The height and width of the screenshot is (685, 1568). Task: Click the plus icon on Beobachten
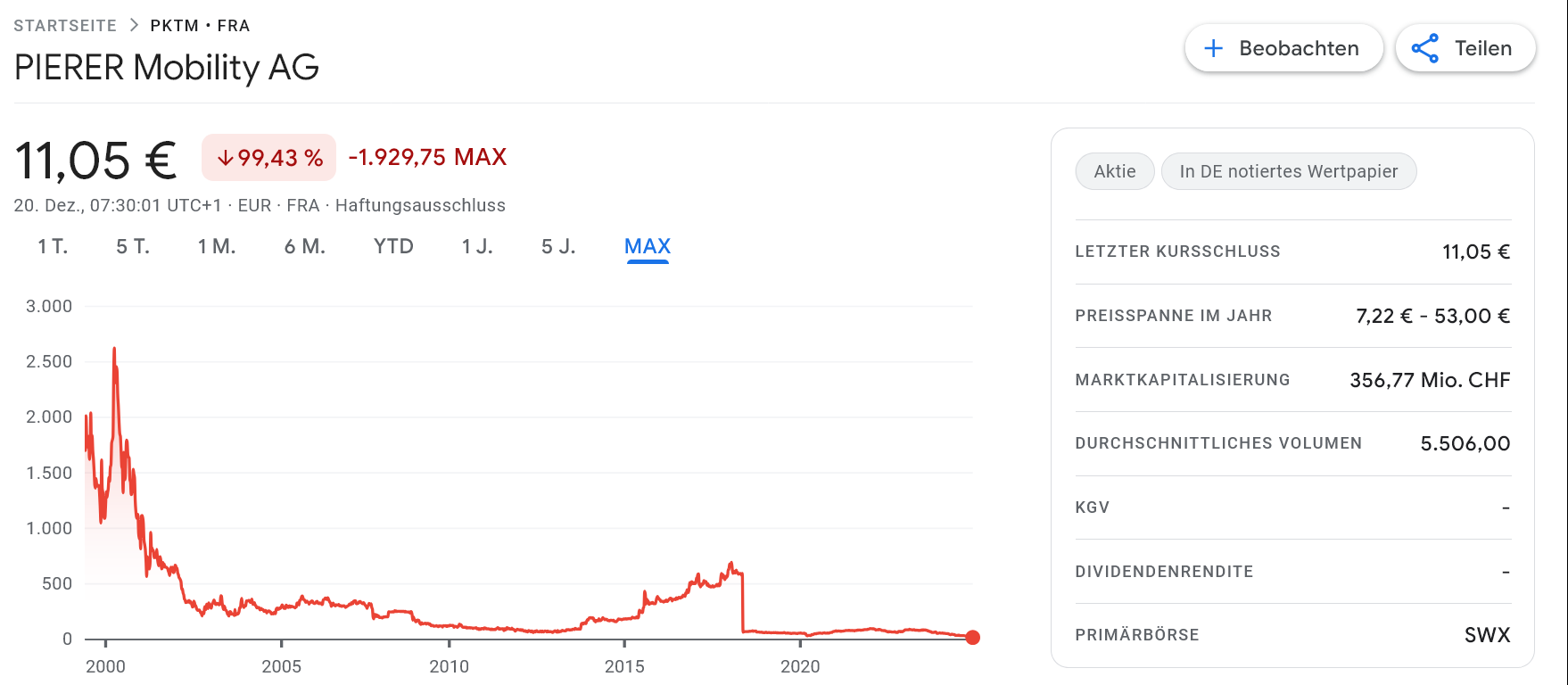pos(1213,48)
